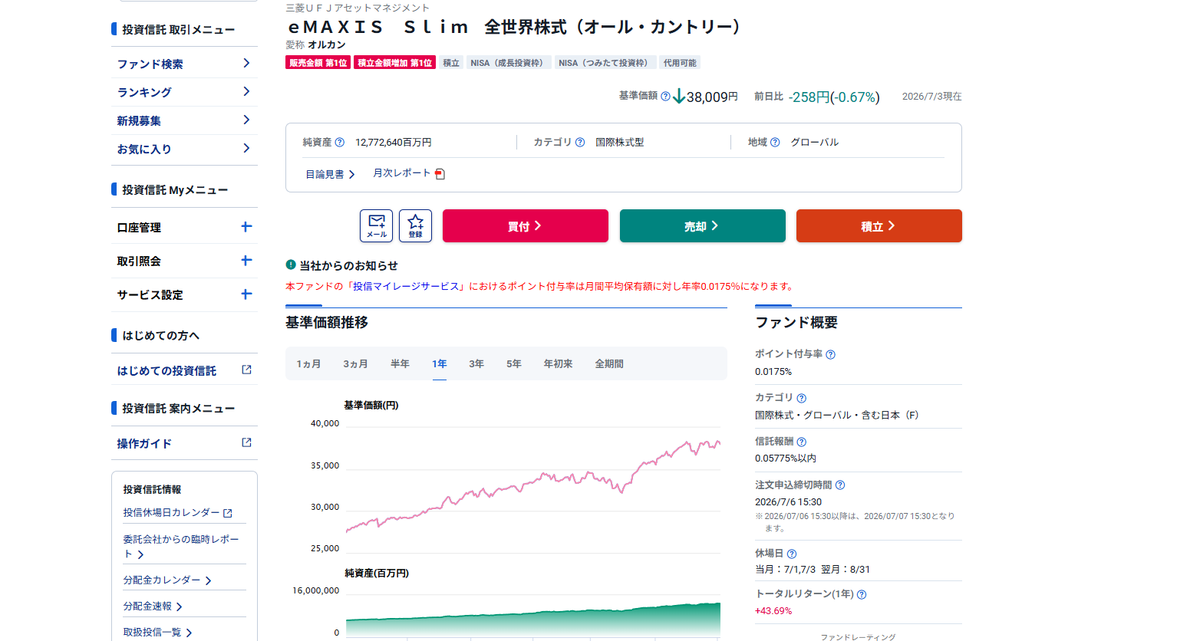
Task: Click chevron beside 目論見書
Action: 351,174
